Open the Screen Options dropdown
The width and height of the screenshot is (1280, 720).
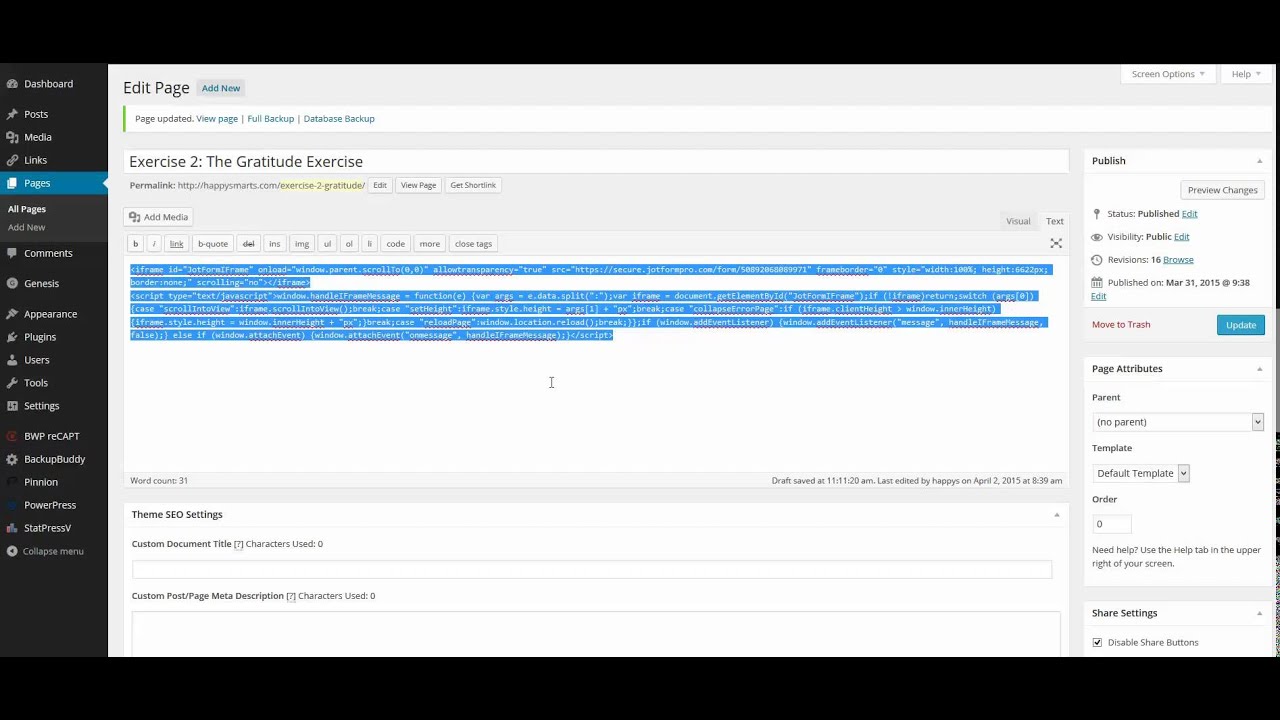tap(1167, 74)
